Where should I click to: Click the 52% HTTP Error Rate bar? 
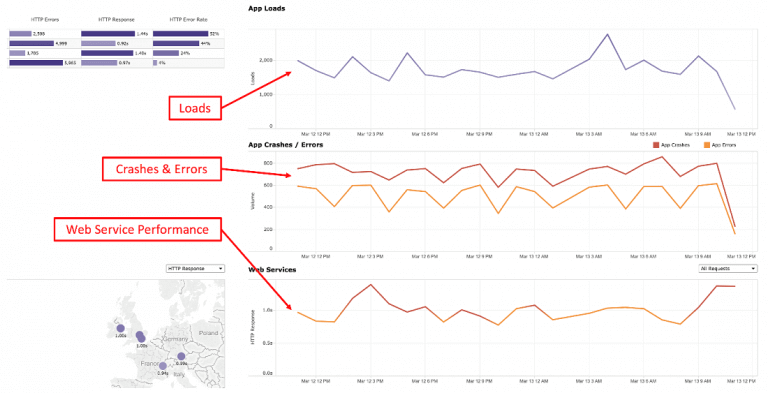(x=180, y=34)
